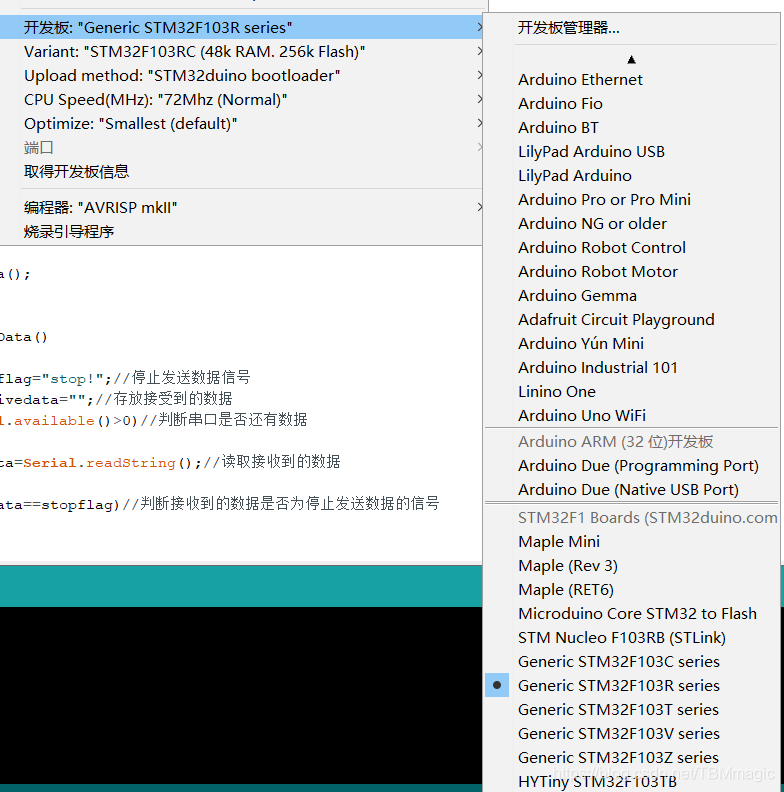Open 开发板管理器 board manager

click(631, 28)
